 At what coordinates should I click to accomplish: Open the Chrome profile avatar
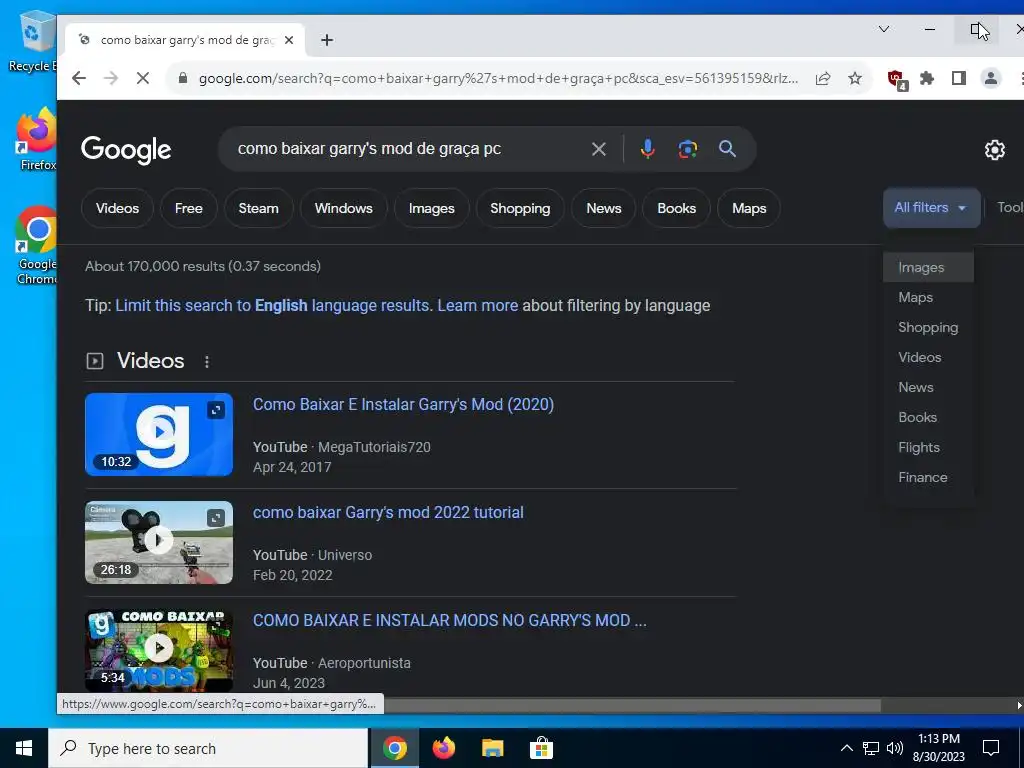(991, 78)
